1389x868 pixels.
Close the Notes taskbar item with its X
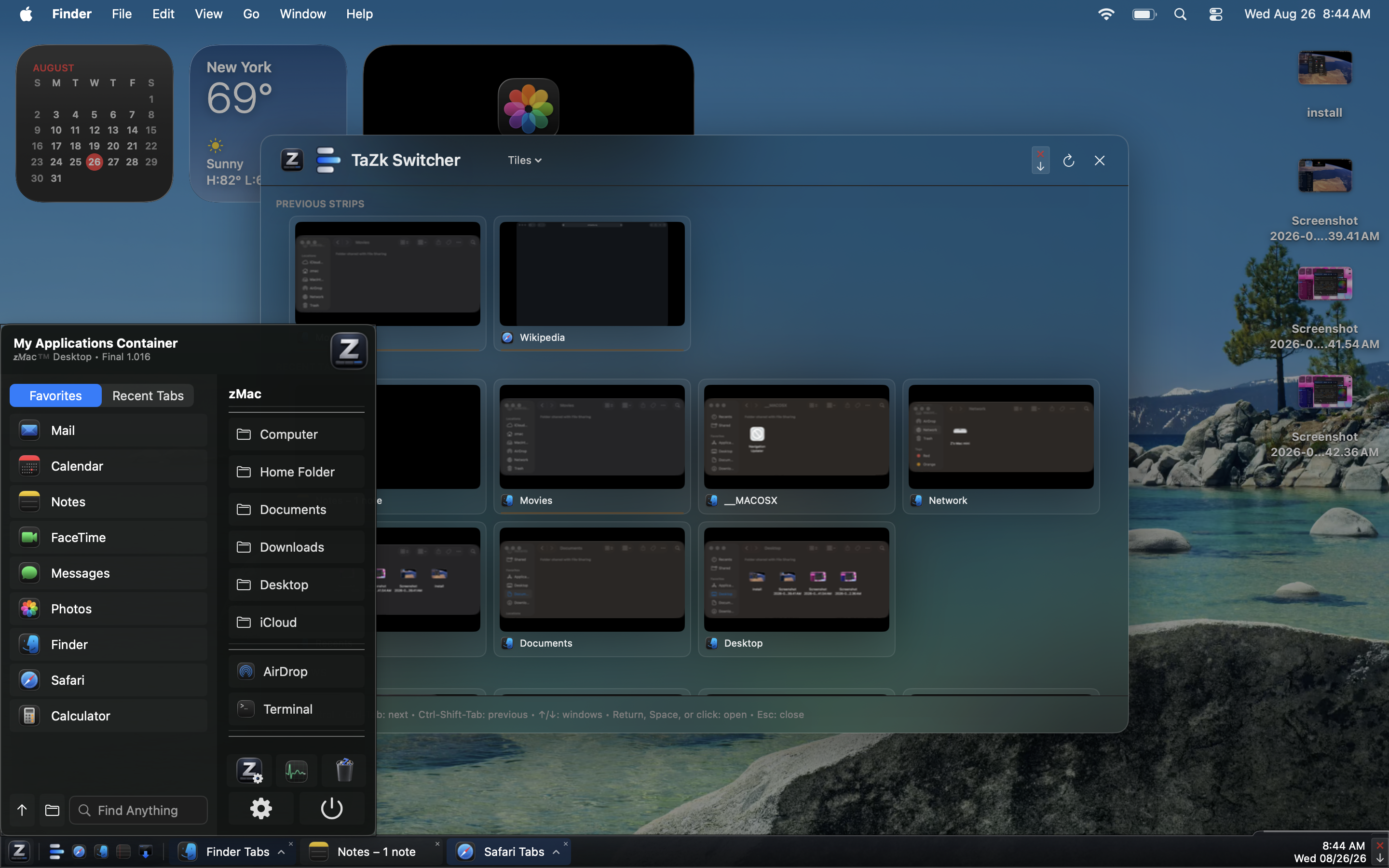(437, 844)
